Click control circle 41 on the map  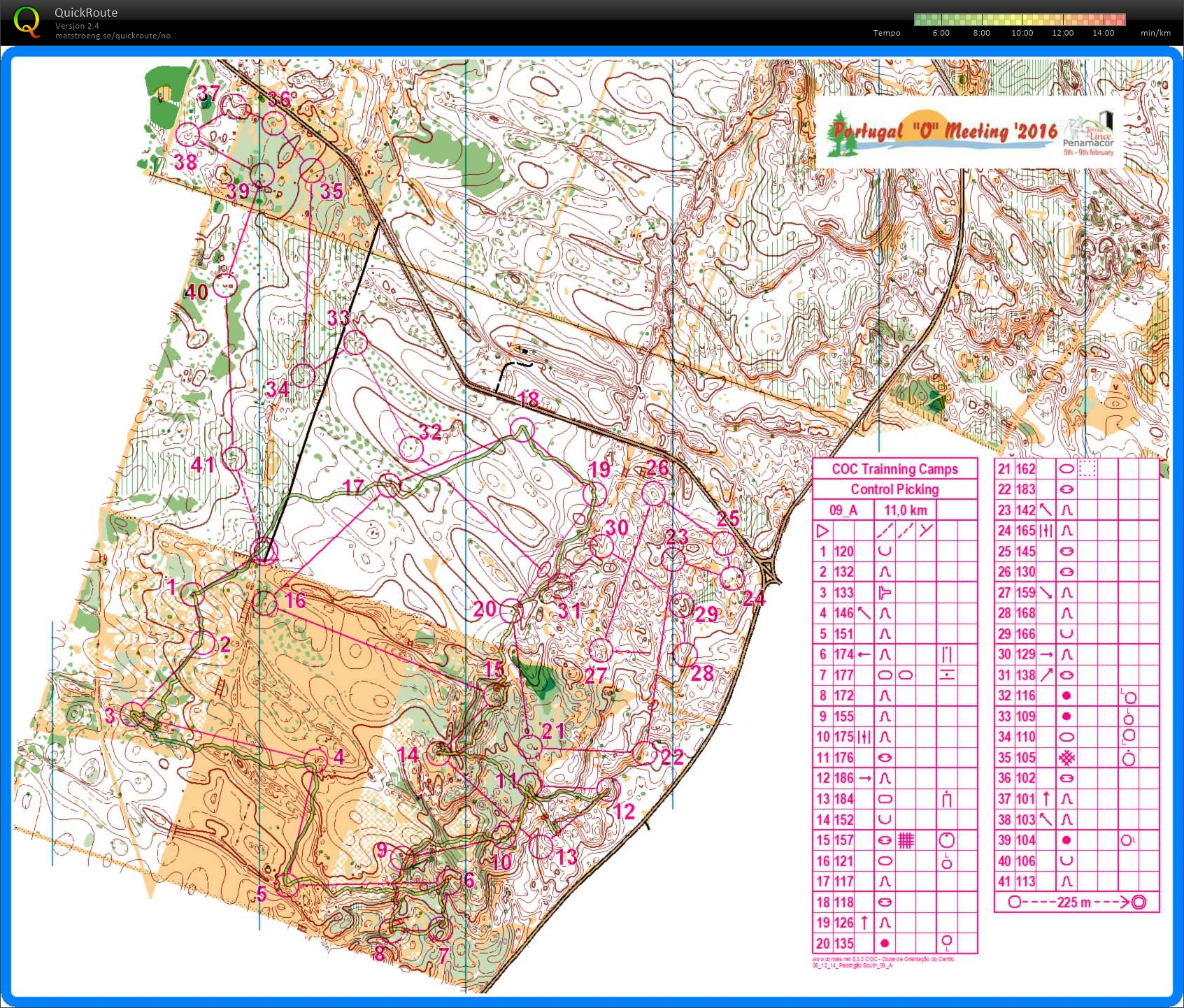234,459
